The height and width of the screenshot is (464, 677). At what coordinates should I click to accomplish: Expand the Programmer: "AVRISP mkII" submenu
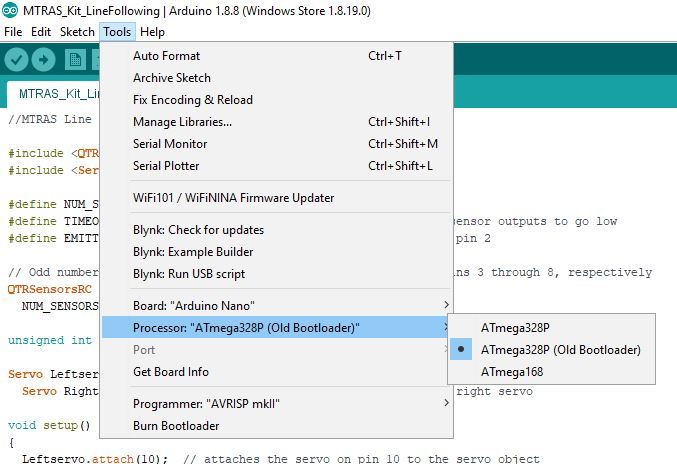276,404
